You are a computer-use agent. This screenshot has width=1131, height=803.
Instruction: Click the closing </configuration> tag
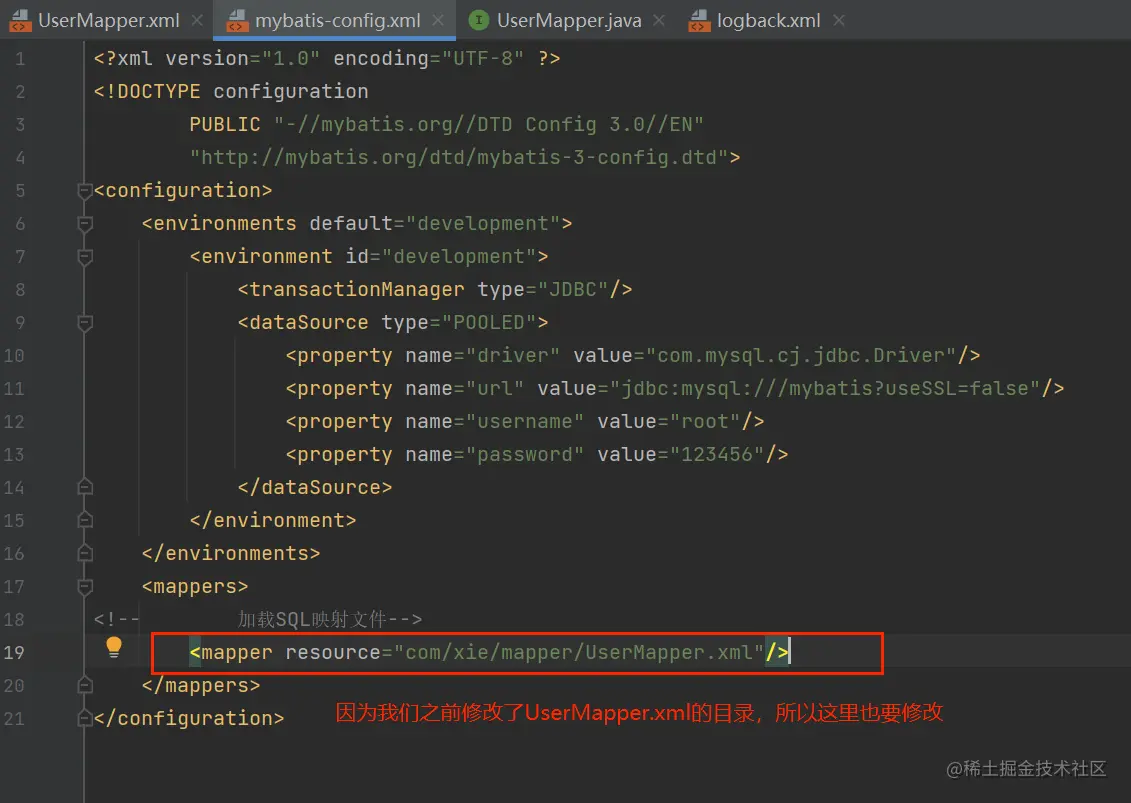click(189, 719)
